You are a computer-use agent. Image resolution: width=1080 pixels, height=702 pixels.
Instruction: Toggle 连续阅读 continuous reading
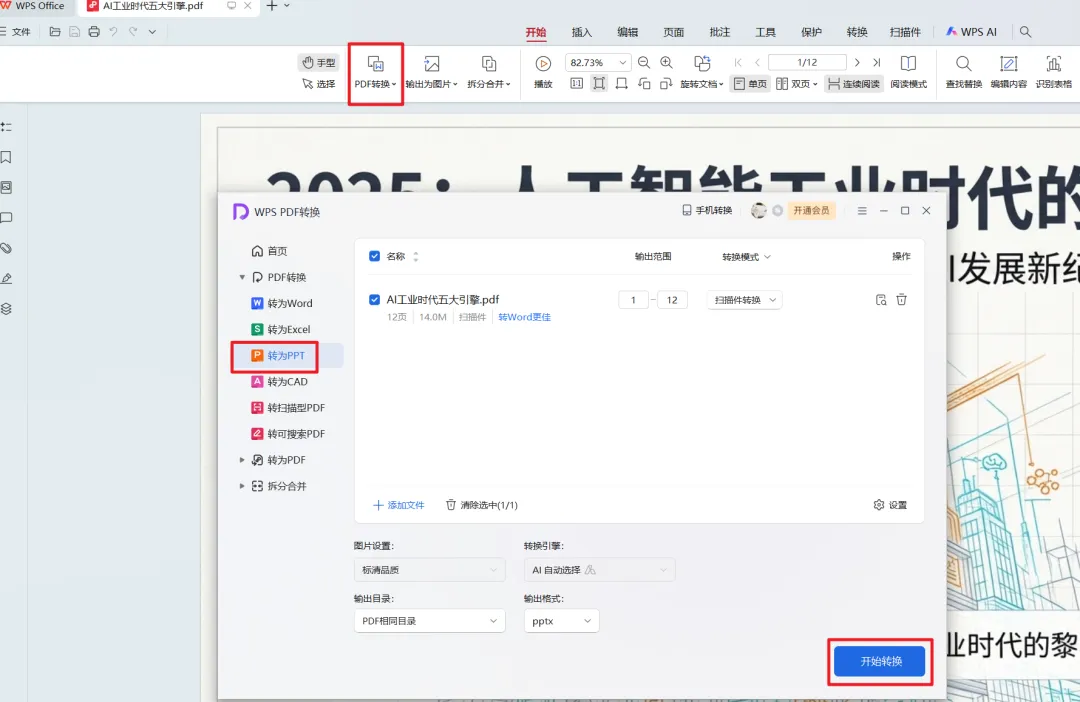click(853, 84)
